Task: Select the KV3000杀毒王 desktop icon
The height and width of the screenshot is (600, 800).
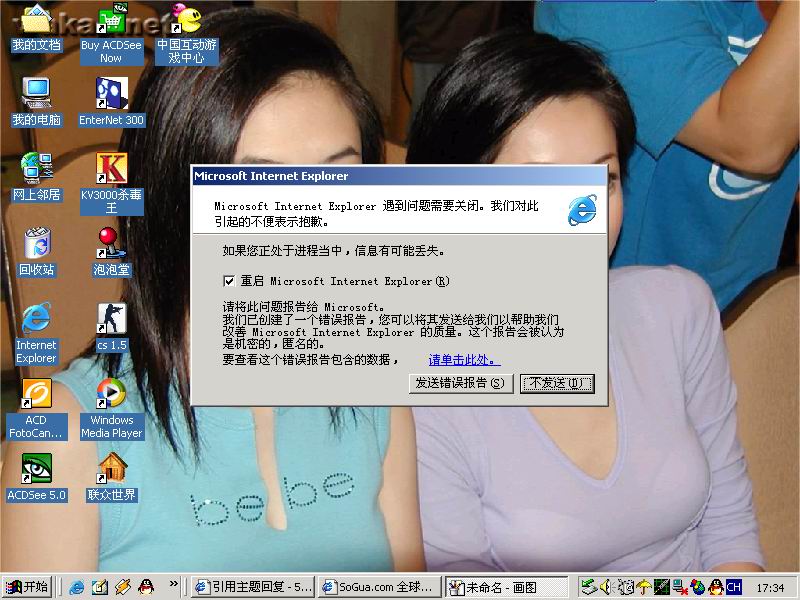Action: (x=111, y=184)
